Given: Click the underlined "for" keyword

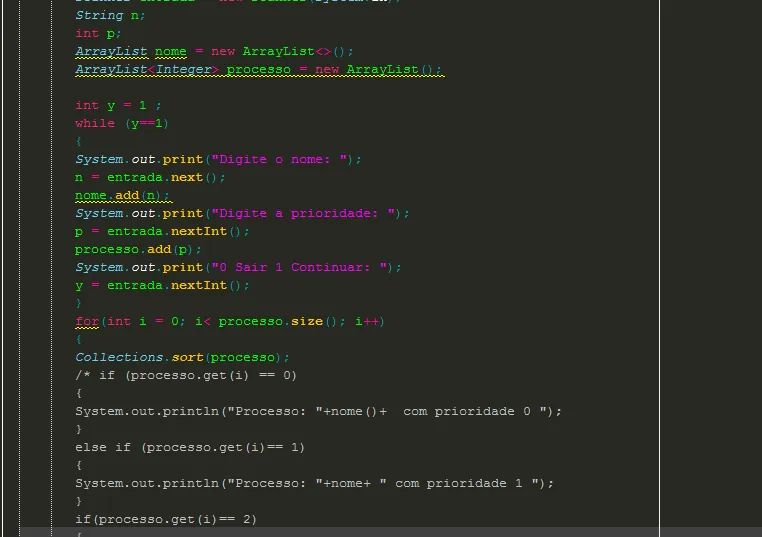Looking at the screenshot, I should coord(87,321).
